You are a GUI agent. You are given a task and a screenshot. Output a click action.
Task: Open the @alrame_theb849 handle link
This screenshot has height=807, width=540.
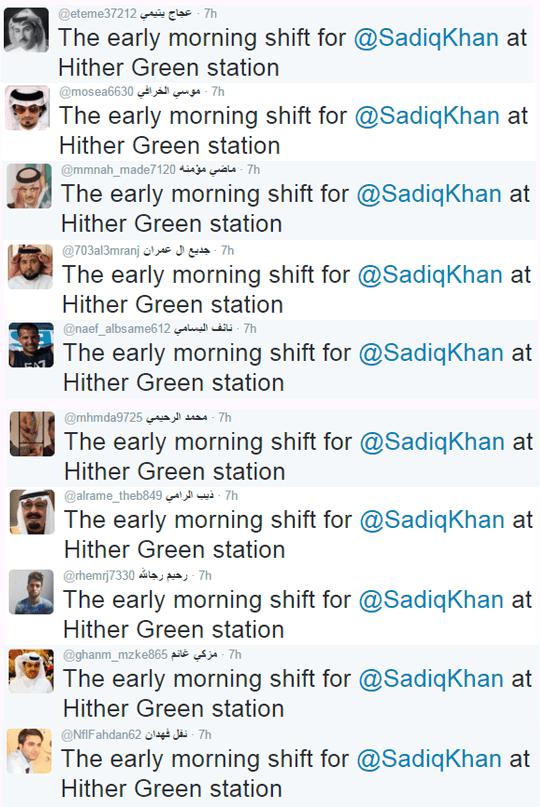point(113,496)
